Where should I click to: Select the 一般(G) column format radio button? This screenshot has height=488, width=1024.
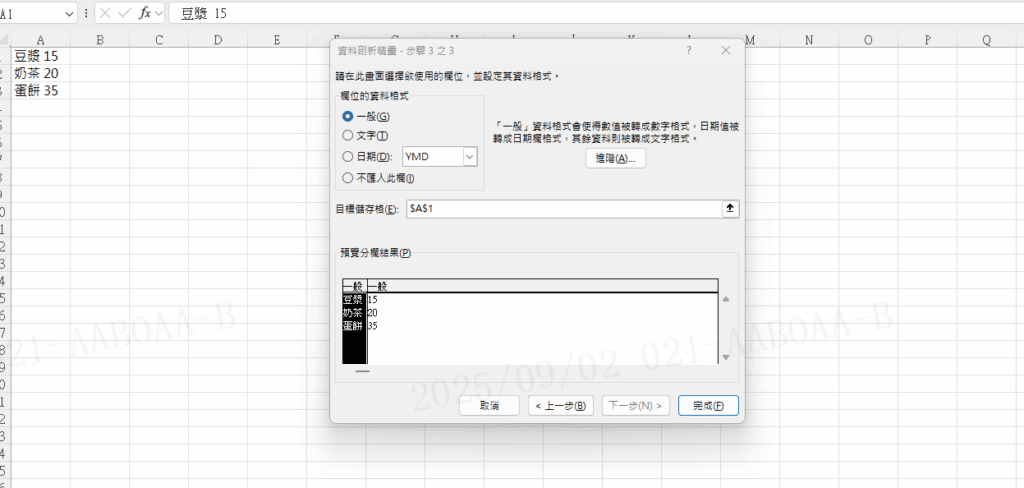pyautogui.click(x=348, y=117)
